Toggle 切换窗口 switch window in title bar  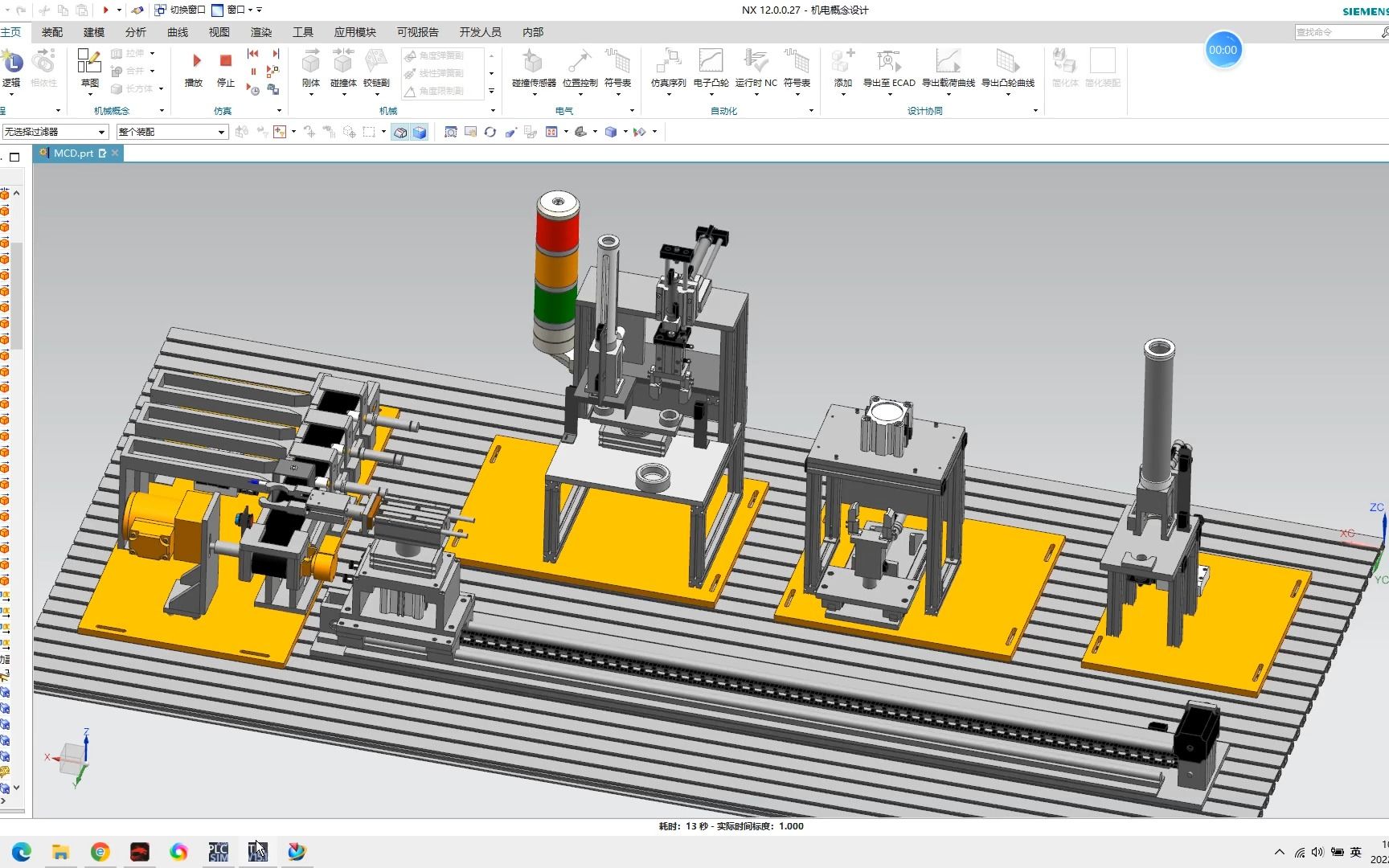tap(180, 10)
